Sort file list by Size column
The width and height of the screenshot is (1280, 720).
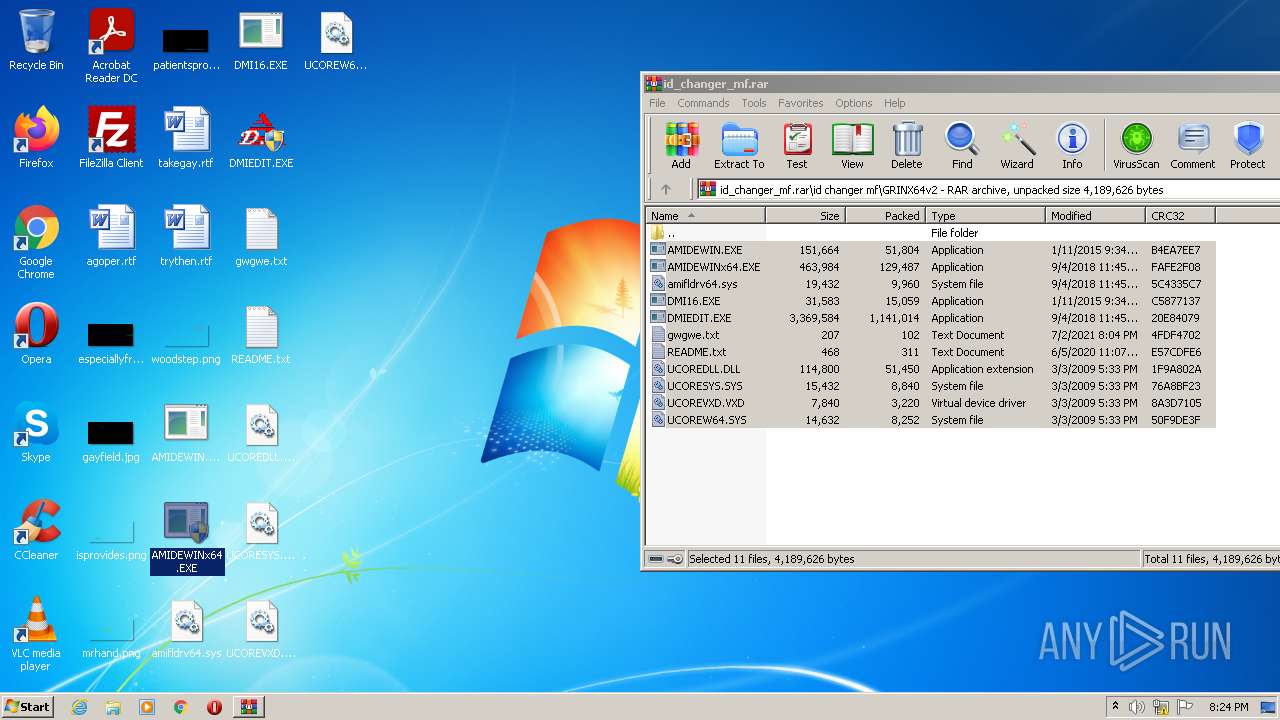pyautogui.click(x=806, y=215)
